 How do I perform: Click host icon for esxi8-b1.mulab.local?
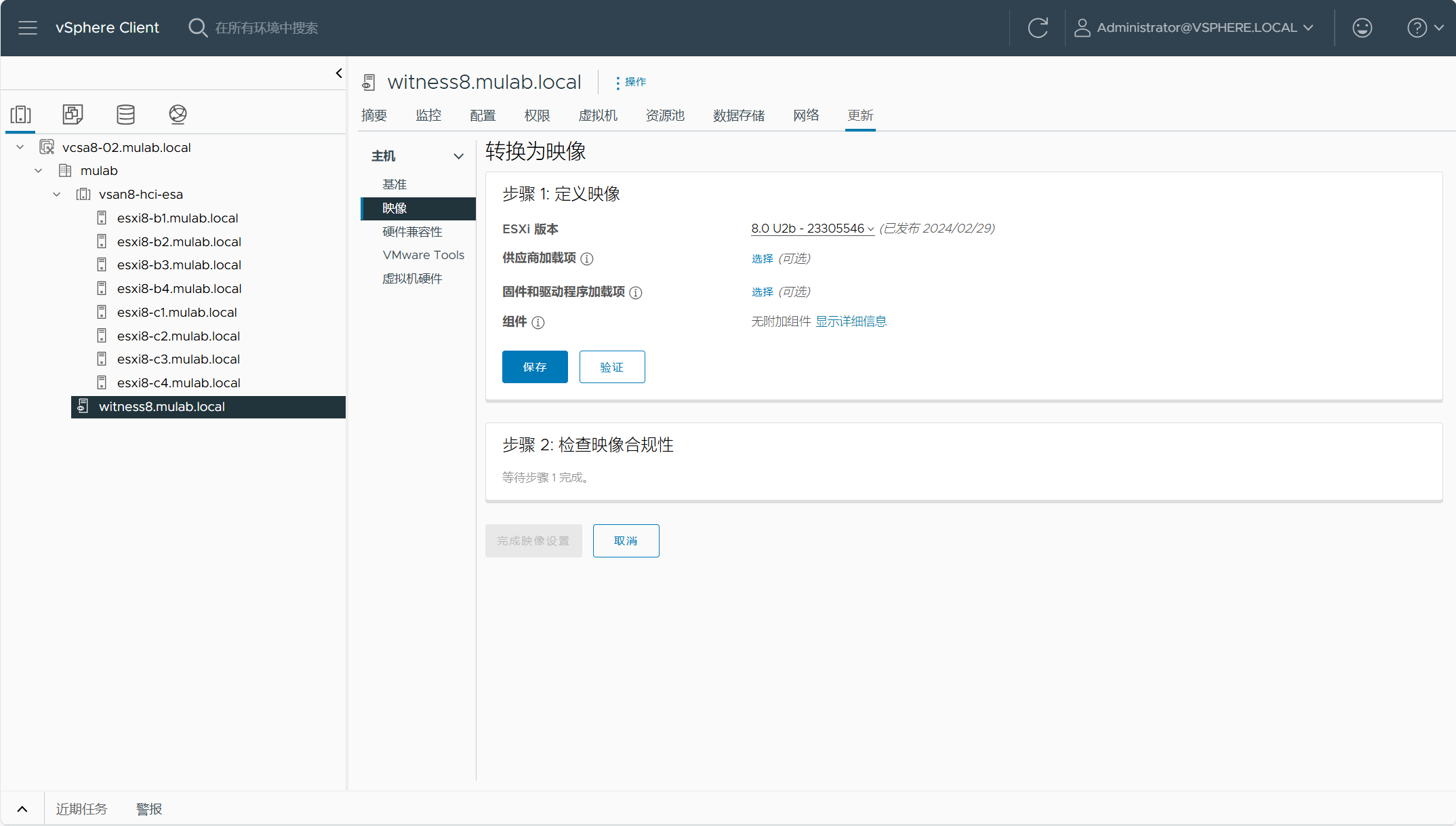click(x=102, y=218)
